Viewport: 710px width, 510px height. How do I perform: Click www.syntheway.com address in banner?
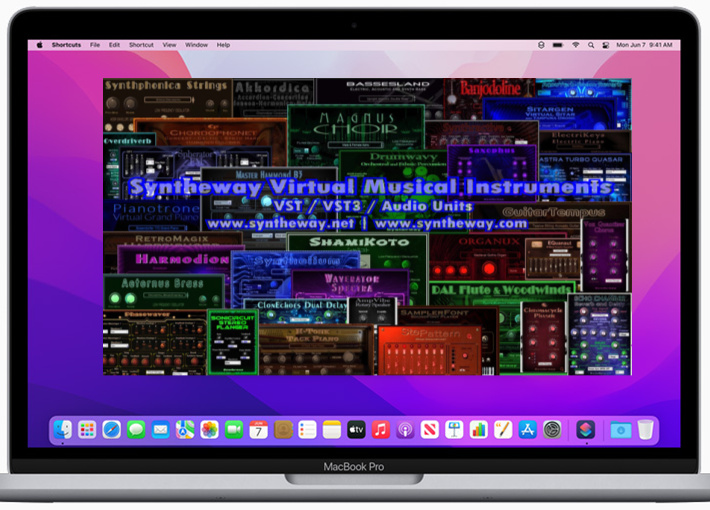tap(451, 224)
